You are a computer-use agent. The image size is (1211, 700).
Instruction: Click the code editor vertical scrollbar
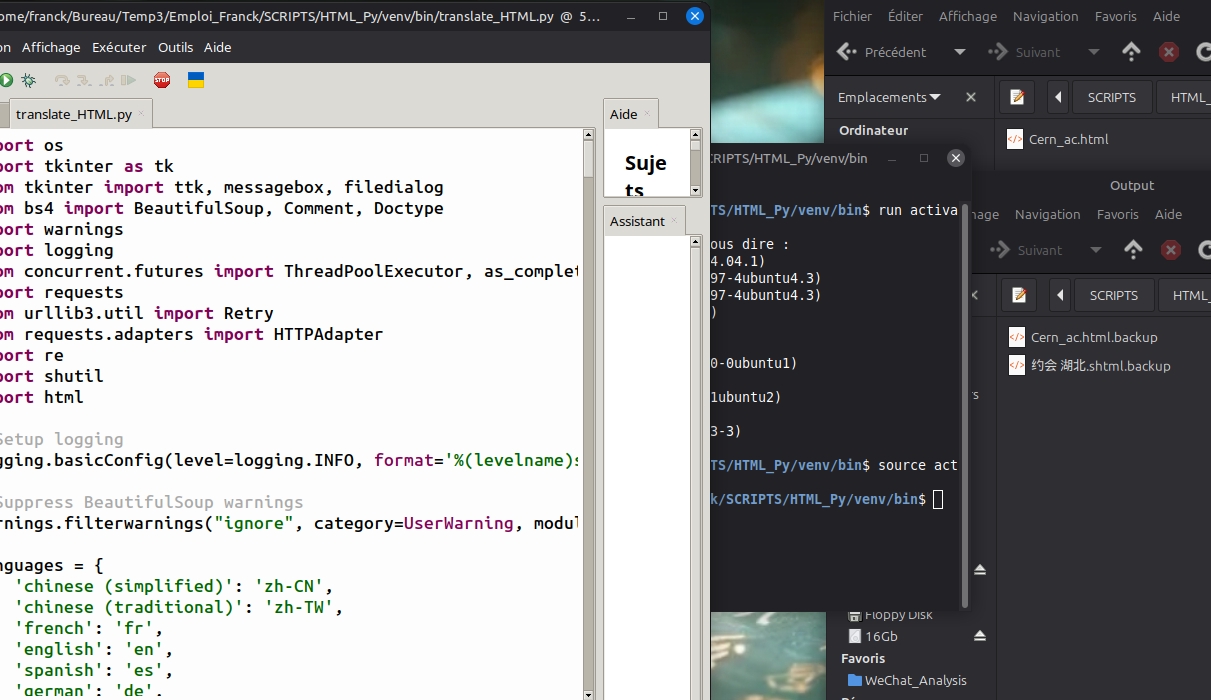click(589, 400)
